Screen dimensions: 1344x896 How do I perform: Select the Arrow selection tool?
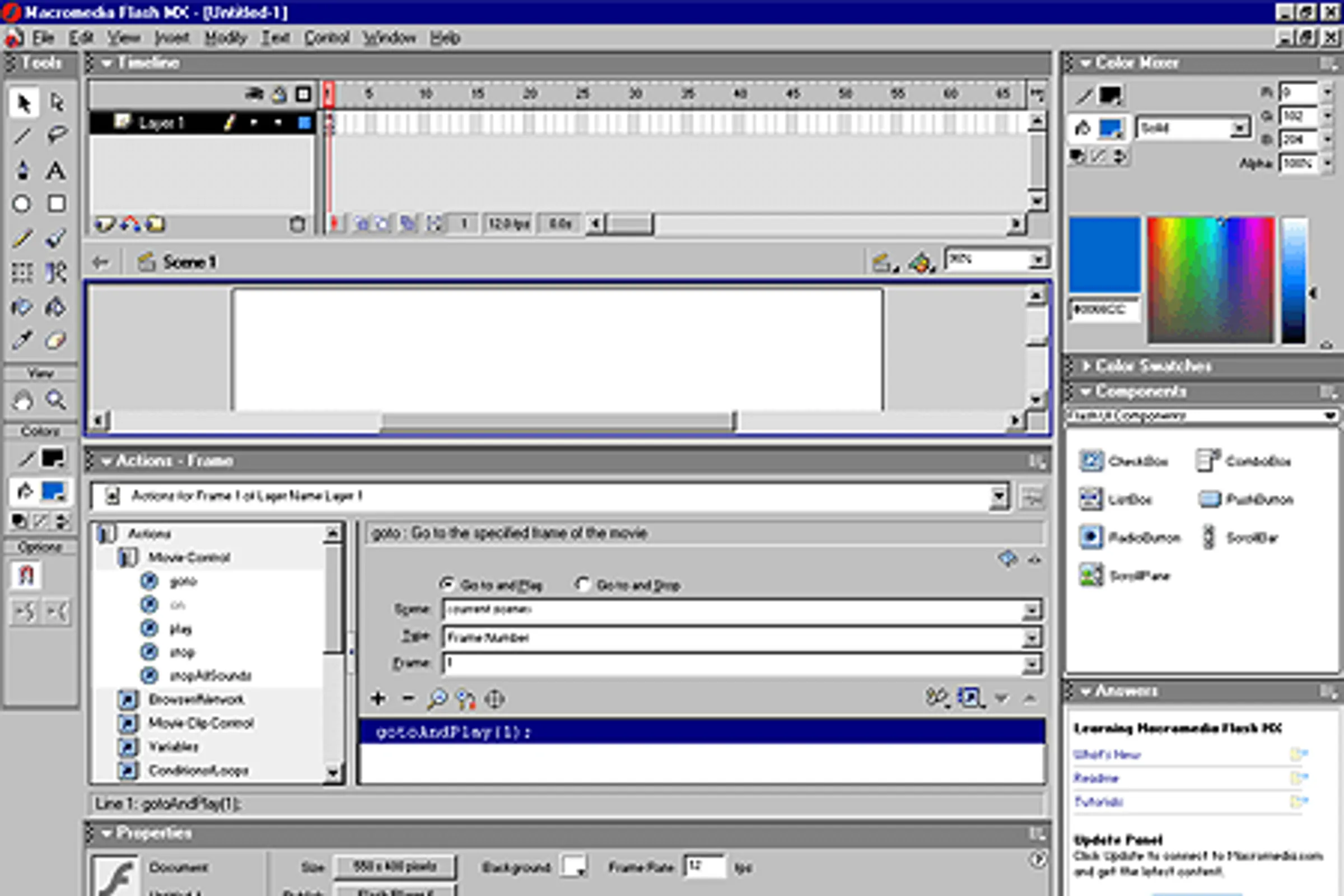click(23, 102)
